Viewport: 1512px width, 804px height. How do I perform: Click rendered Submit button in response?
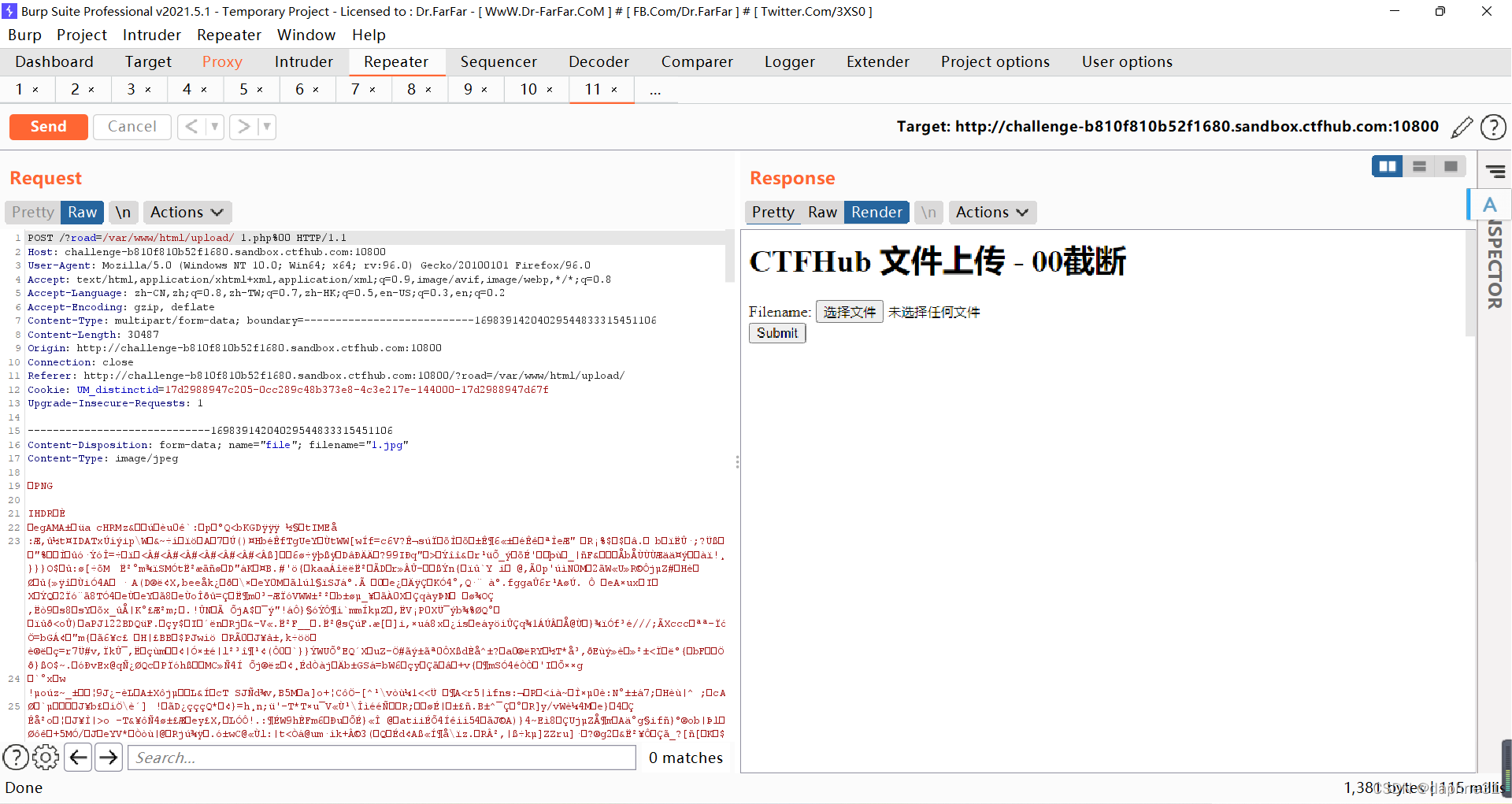pyautogui.click(x=777, y=333)
